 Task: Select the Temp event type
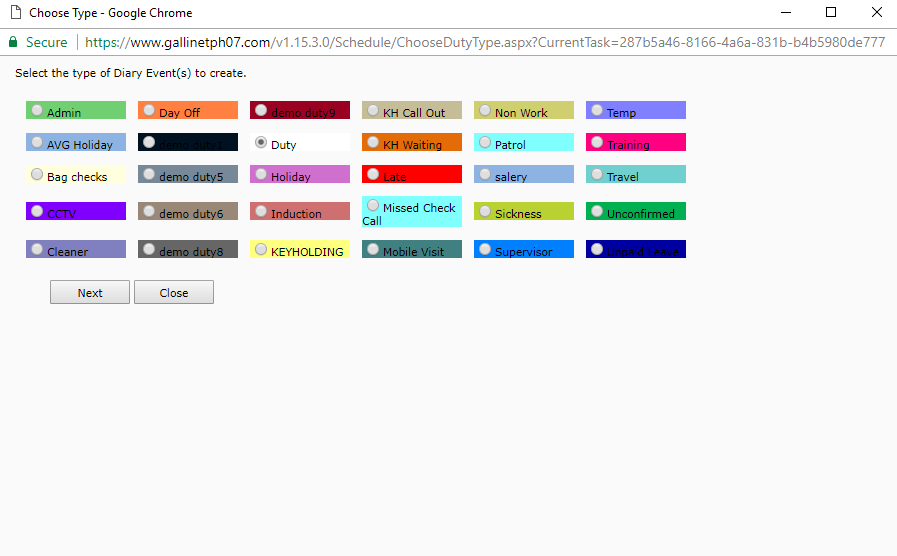597,111
